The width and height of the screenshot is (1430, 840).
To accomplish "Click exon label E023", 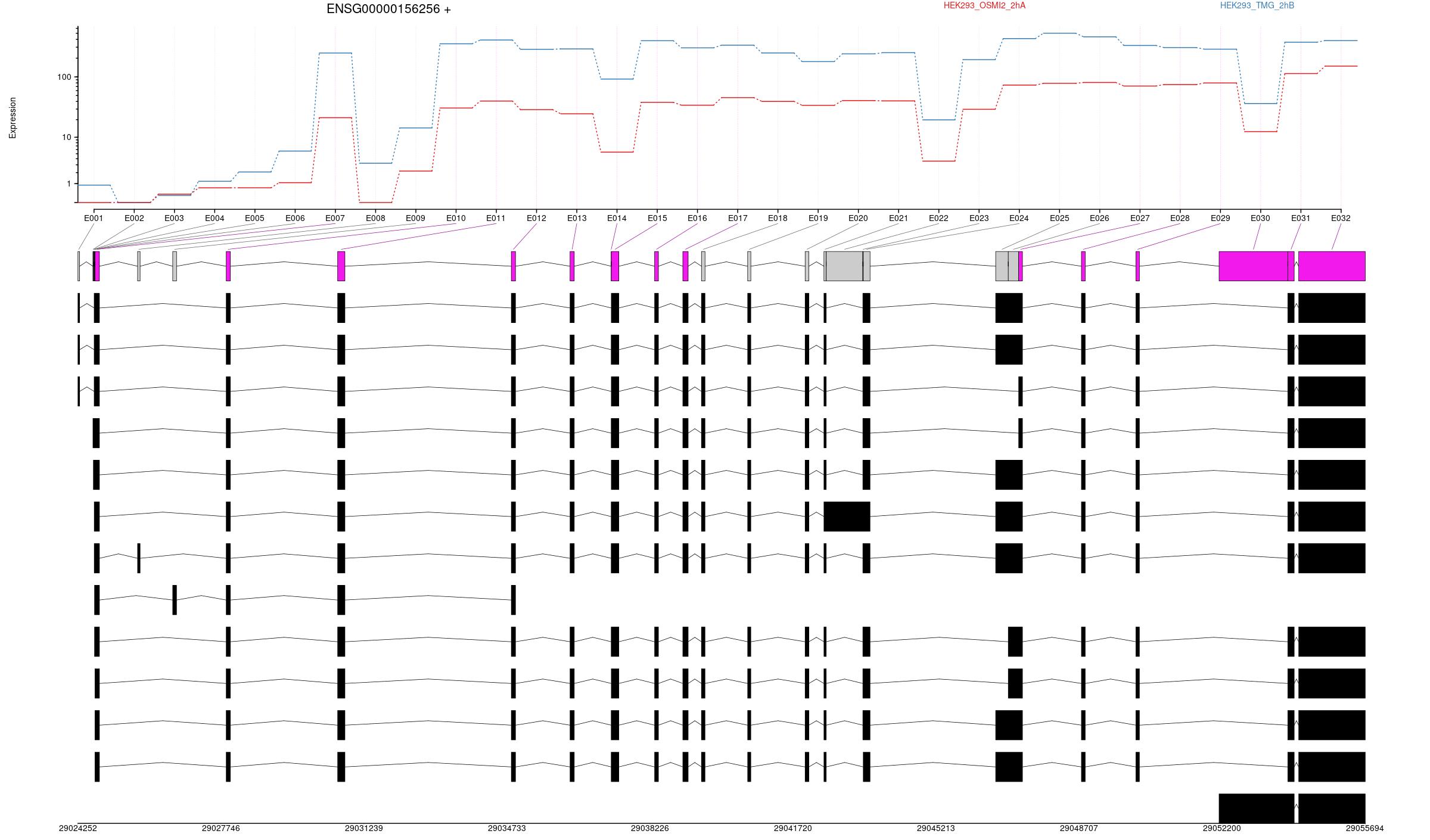I will click(979, 218).
